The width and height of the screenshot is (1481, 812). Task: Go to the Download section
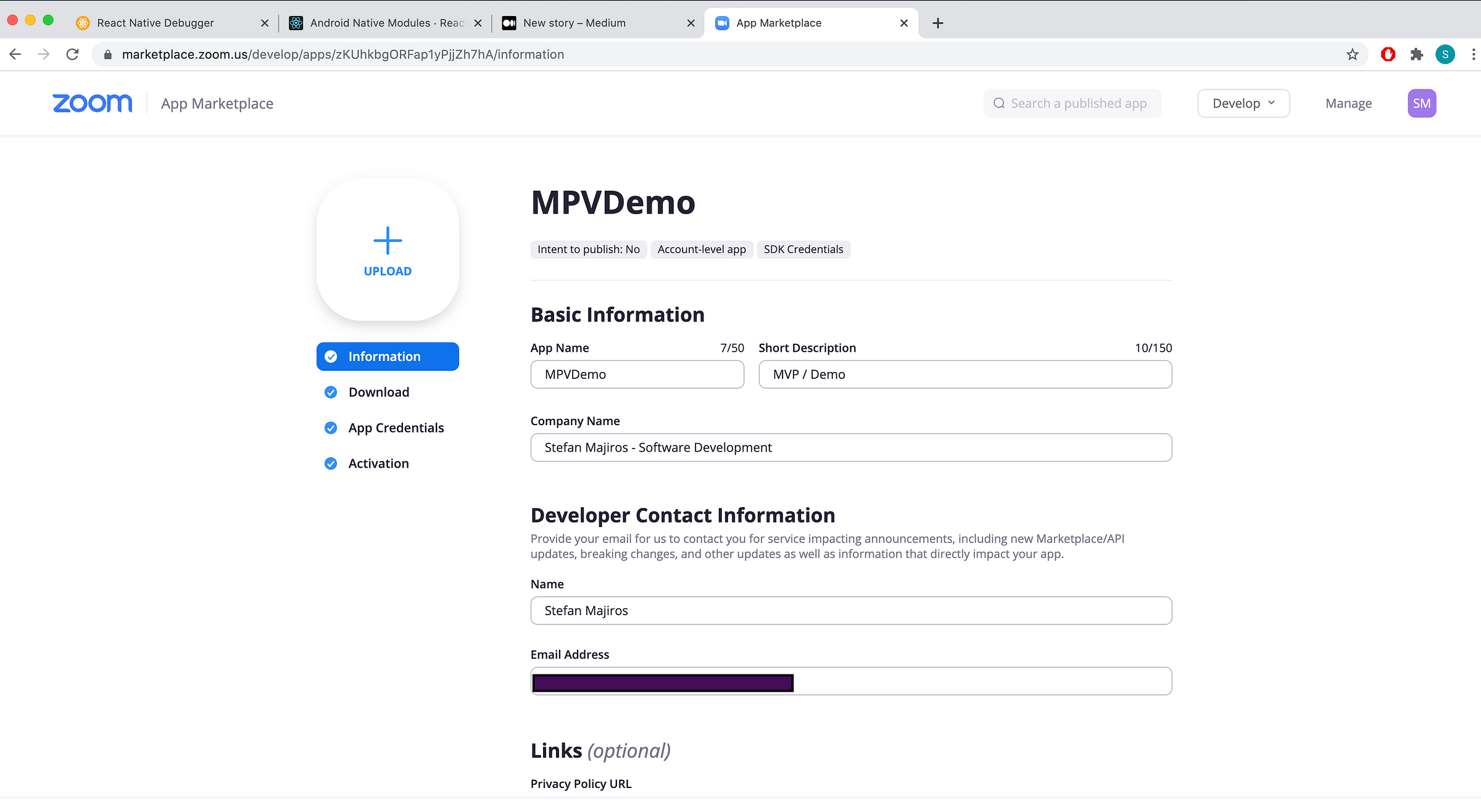[x=378, y=392]
